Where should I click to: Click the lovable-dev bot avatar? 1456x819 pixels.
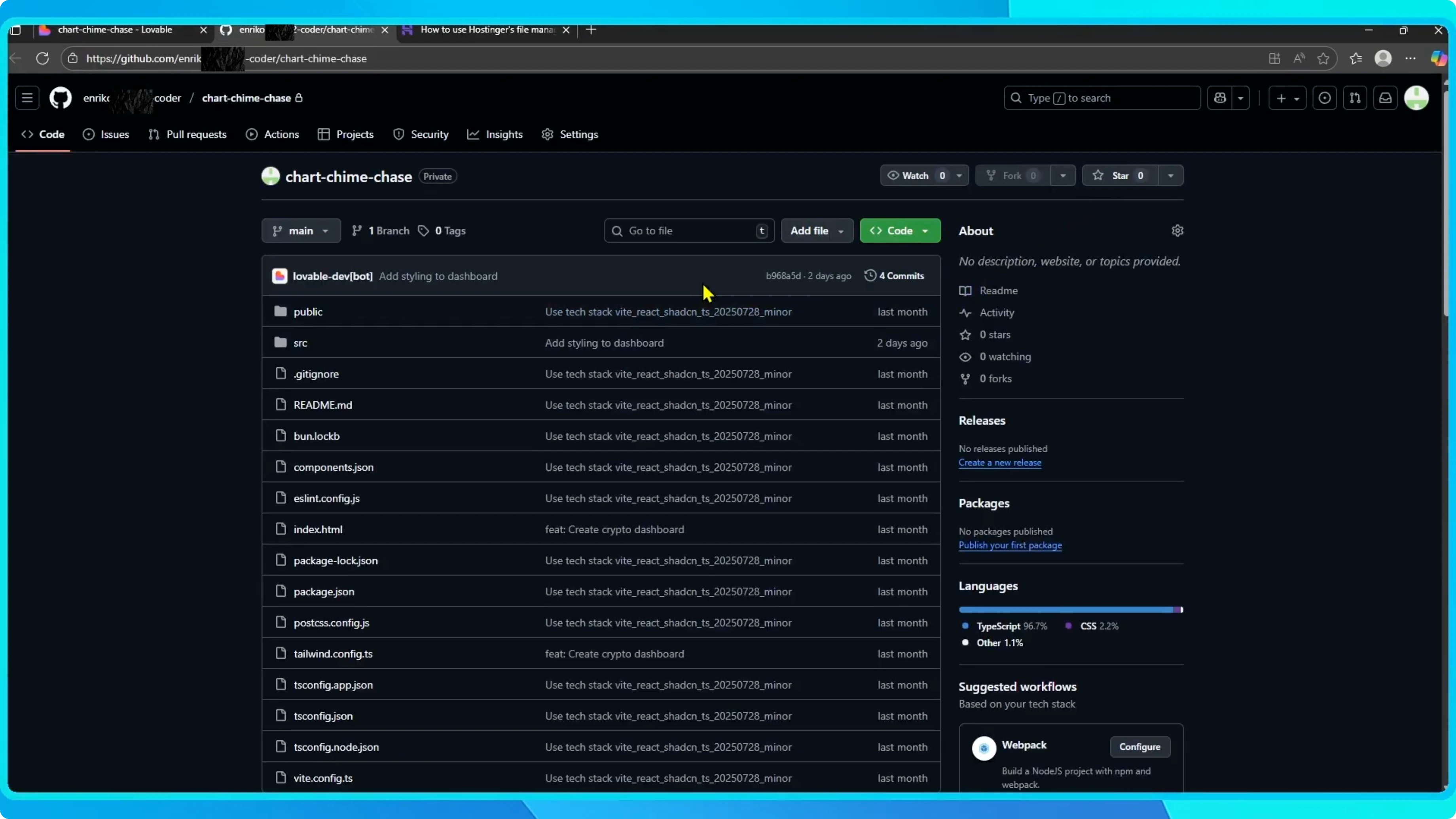pyautogui.click(x=280, y=276)
